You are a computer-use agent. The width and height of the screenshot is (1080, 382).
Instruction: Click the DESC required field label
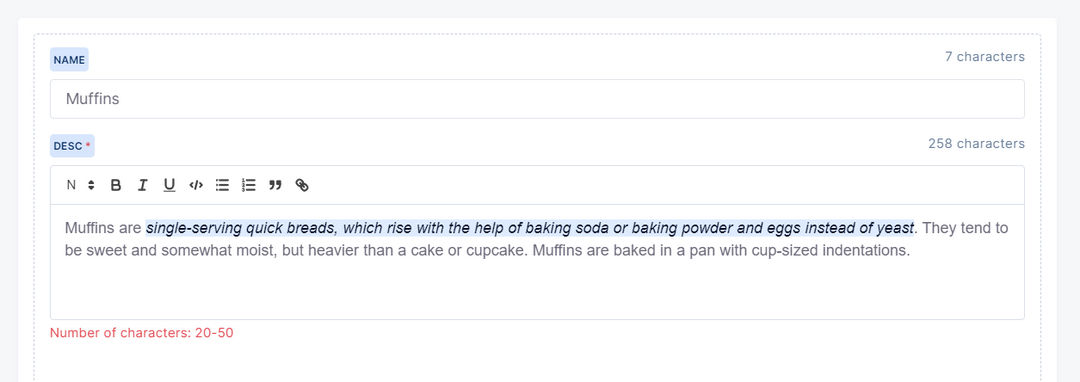72,146
